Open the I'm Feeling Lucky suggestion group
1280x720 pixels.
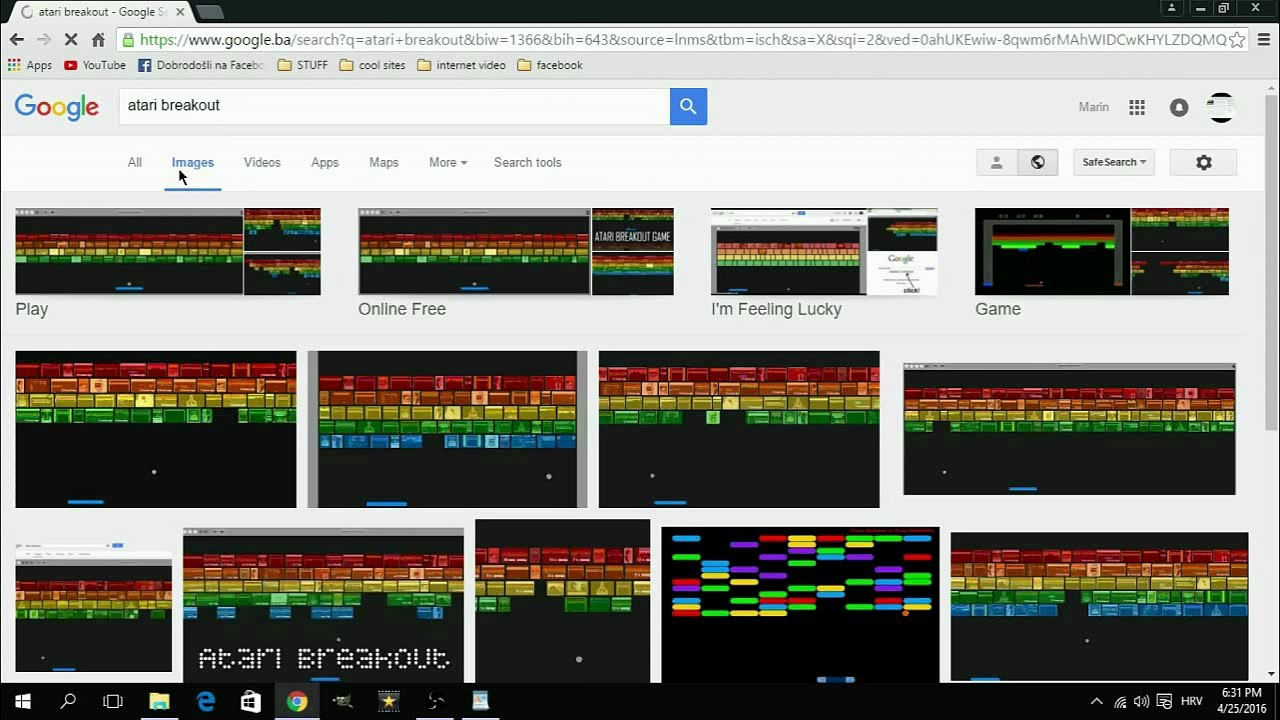point(824,263)
